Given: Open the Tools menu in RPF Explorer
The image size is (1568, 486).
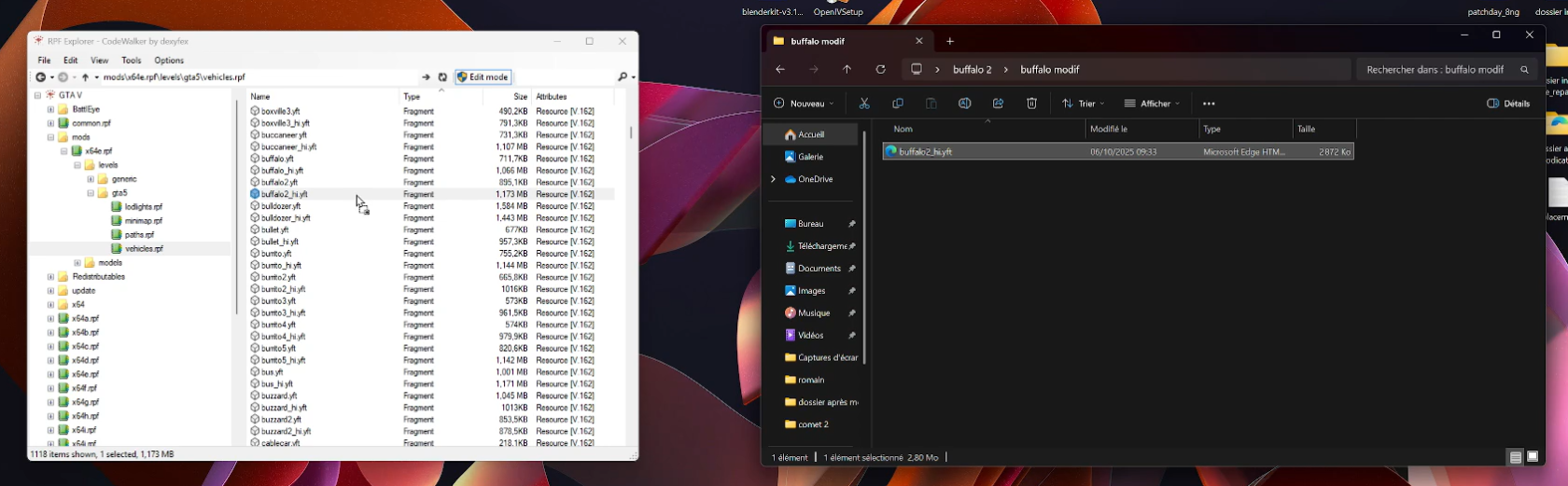Looking at the screenshot, I should 132,61.
